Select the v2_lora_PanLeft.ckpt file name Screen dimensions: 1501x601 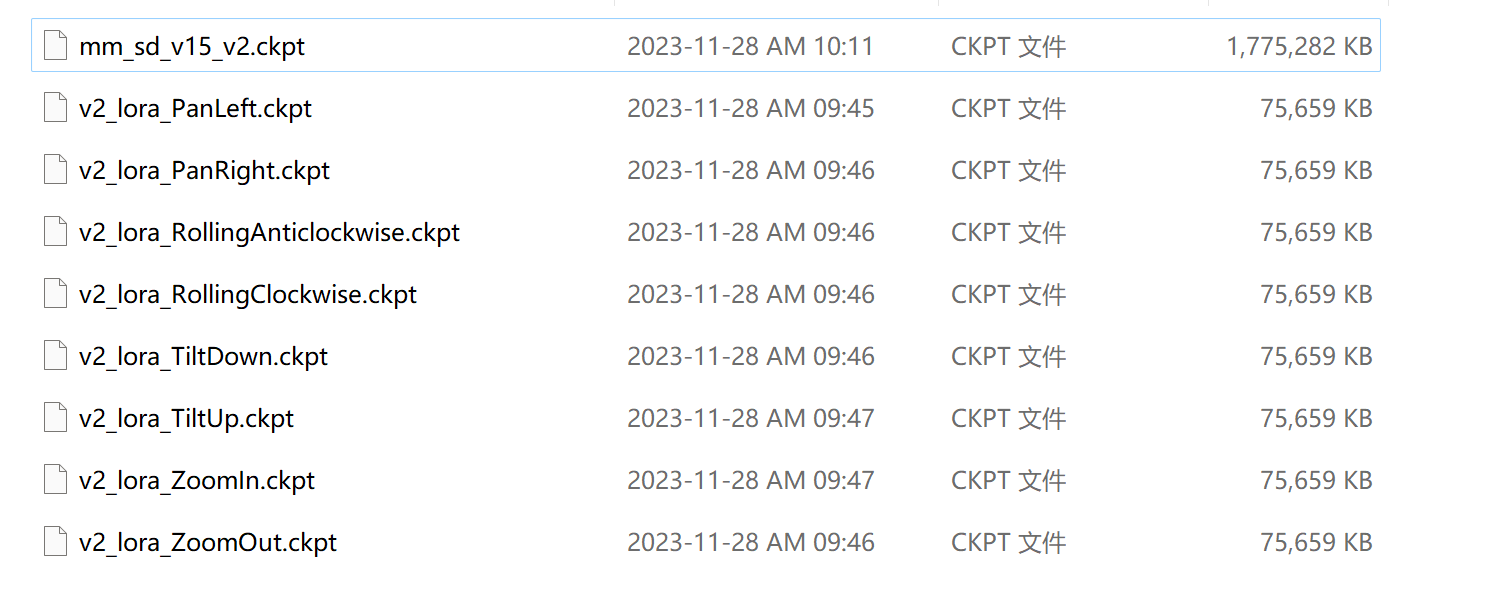[x=195, y=109]
